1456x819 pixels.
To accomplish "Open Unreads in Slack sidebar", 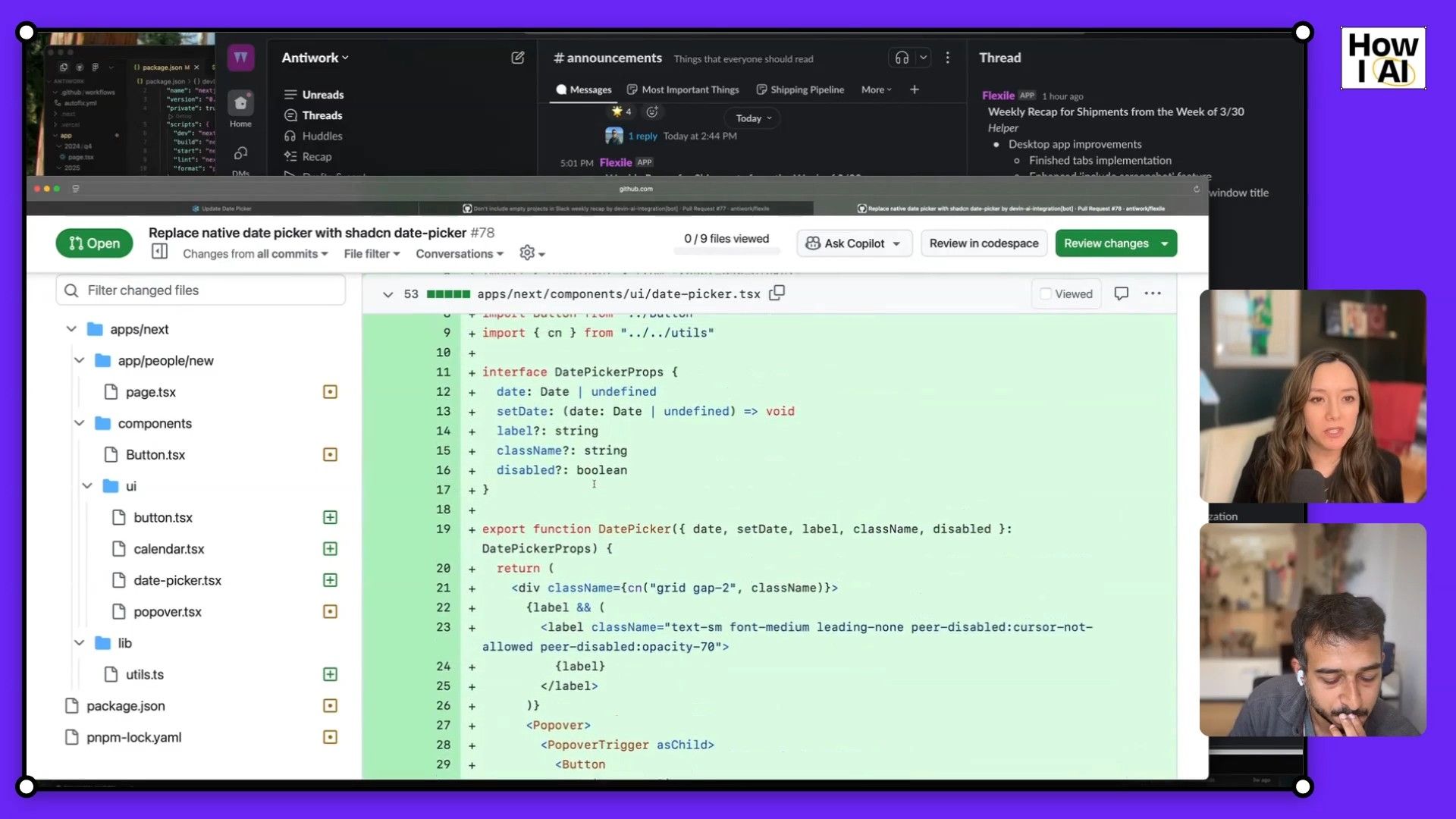I will tap(313, 95).
